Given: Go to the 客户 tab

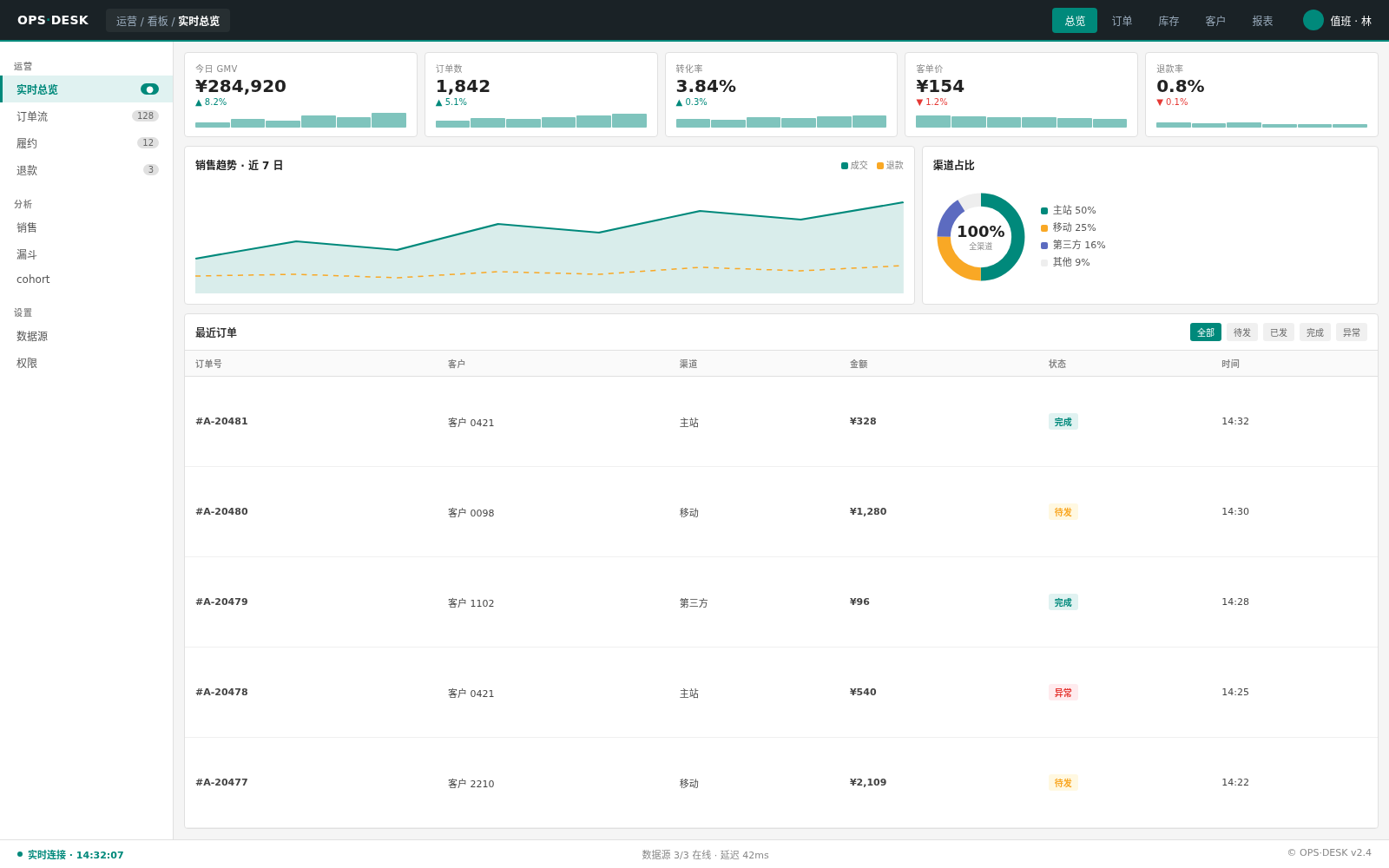Looking at the screenshot, I should (x=1215, y=21).
